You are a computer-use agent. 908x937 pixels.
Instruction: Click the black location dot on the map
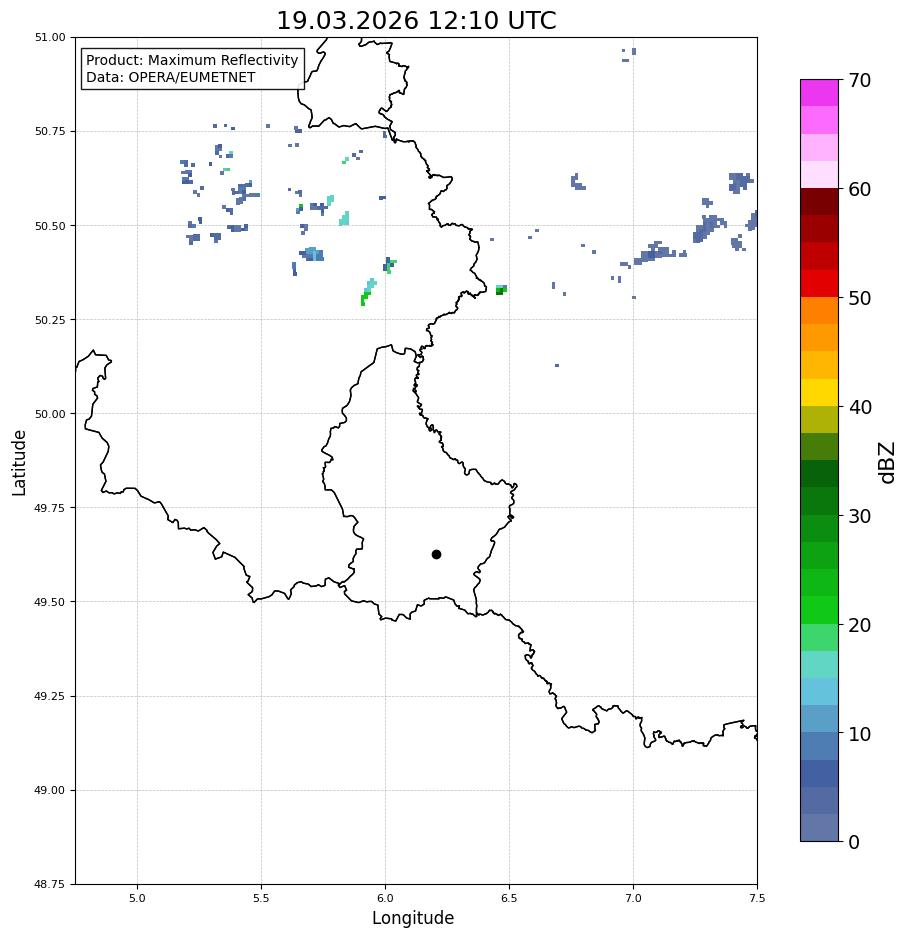click(x=436, y=555)
